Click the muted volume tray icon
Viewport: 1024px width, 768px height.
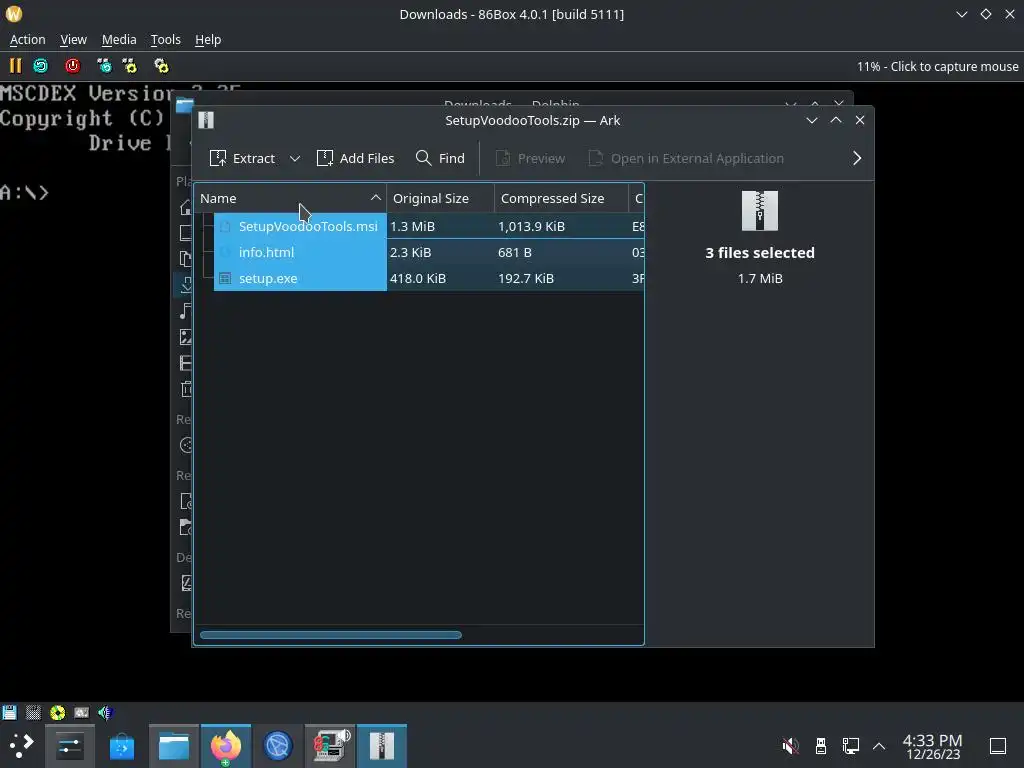tap(791, 746)
